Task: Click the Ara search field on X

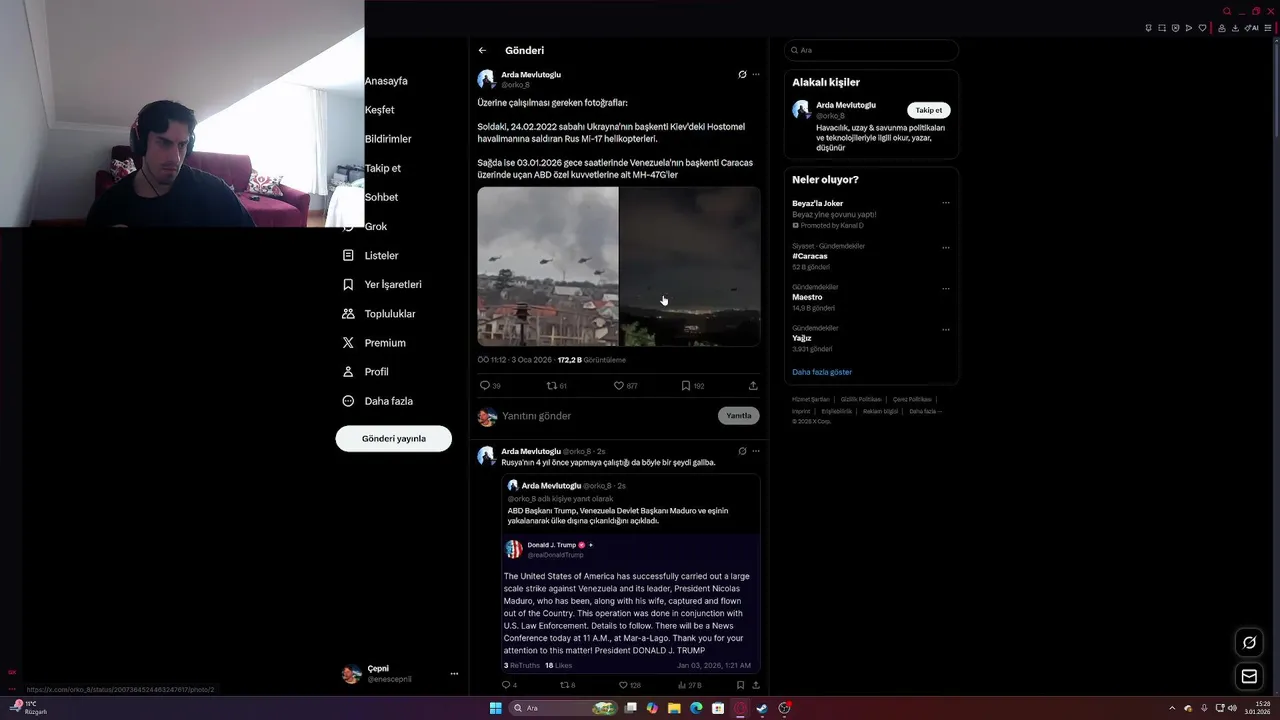Action: (871, 50)
